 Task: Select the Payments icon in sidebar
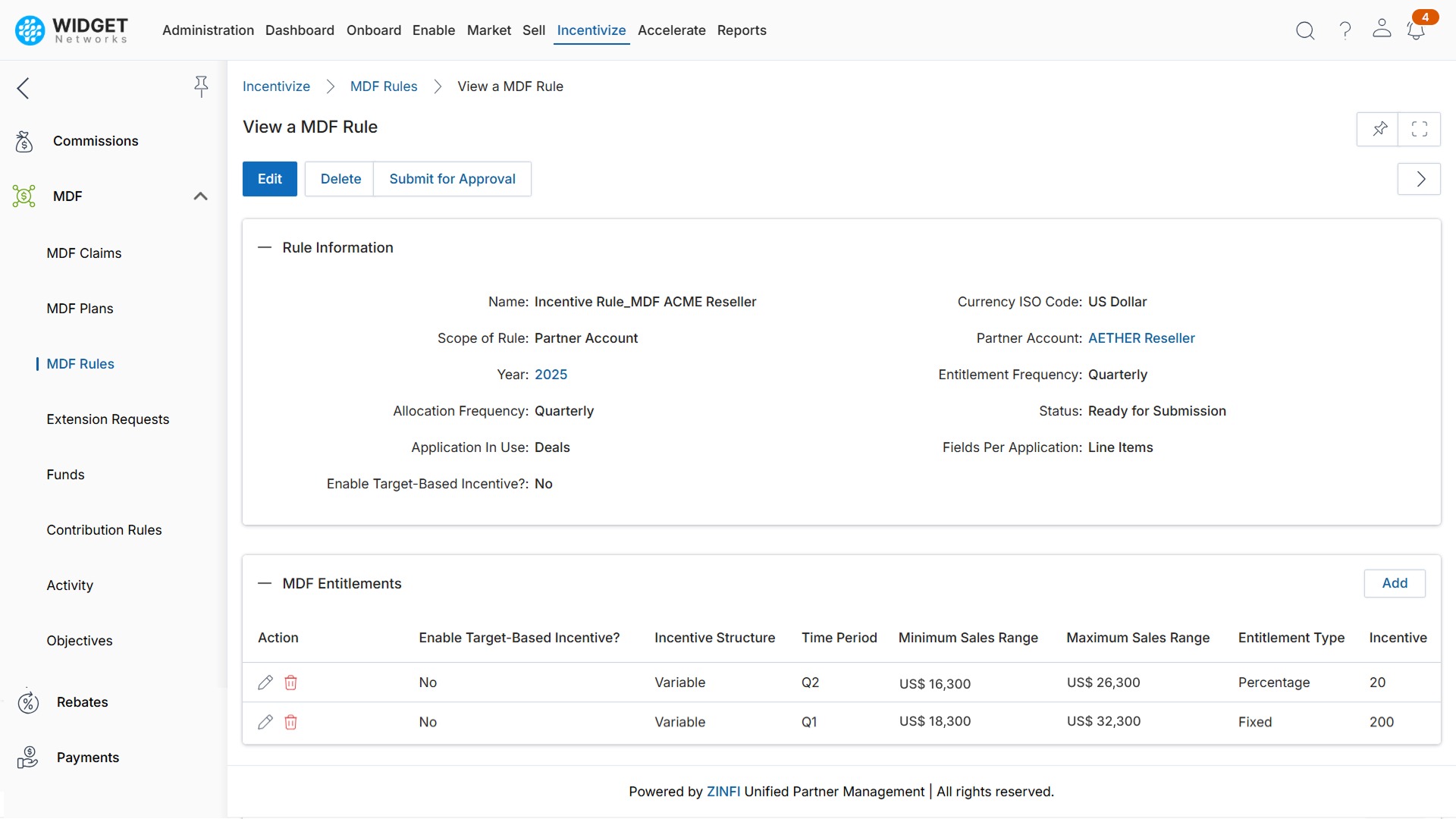pos(27,757)
